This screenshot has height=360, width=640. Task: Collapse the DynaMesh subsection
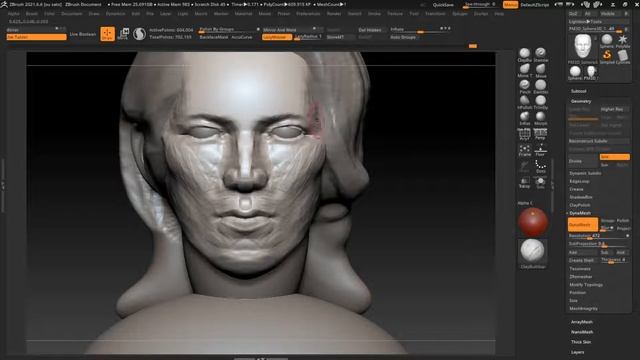(580, 213)
